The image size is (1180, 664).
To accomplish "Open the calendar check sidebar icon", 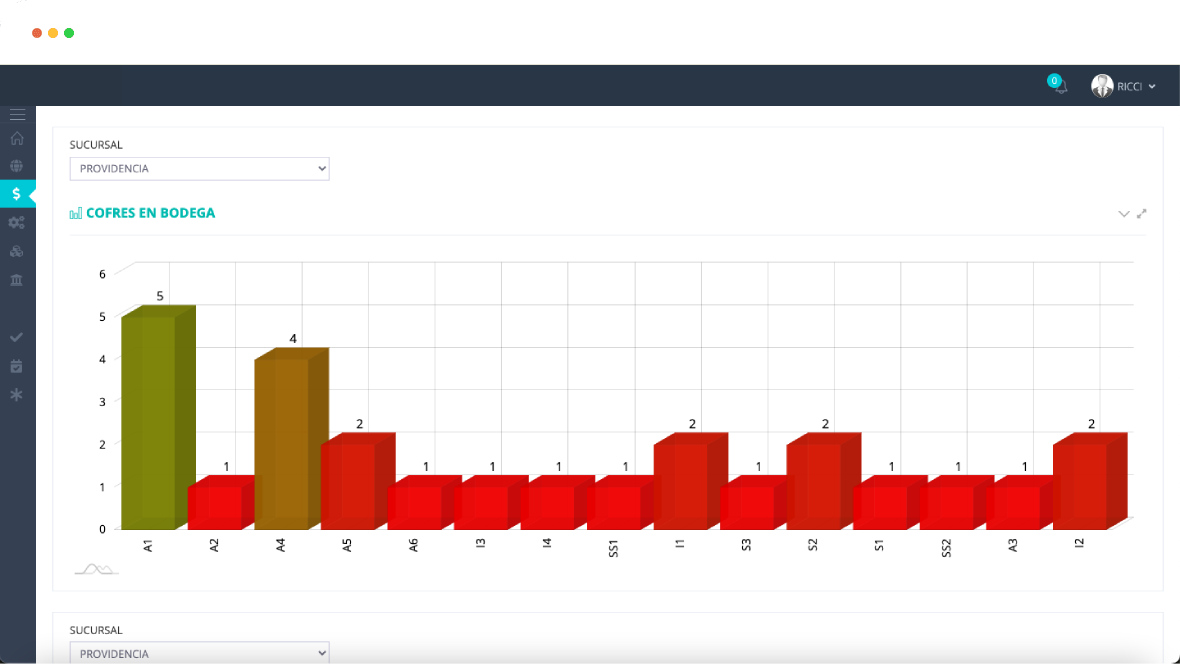I will pyautogui.click(x=16, y=366).
